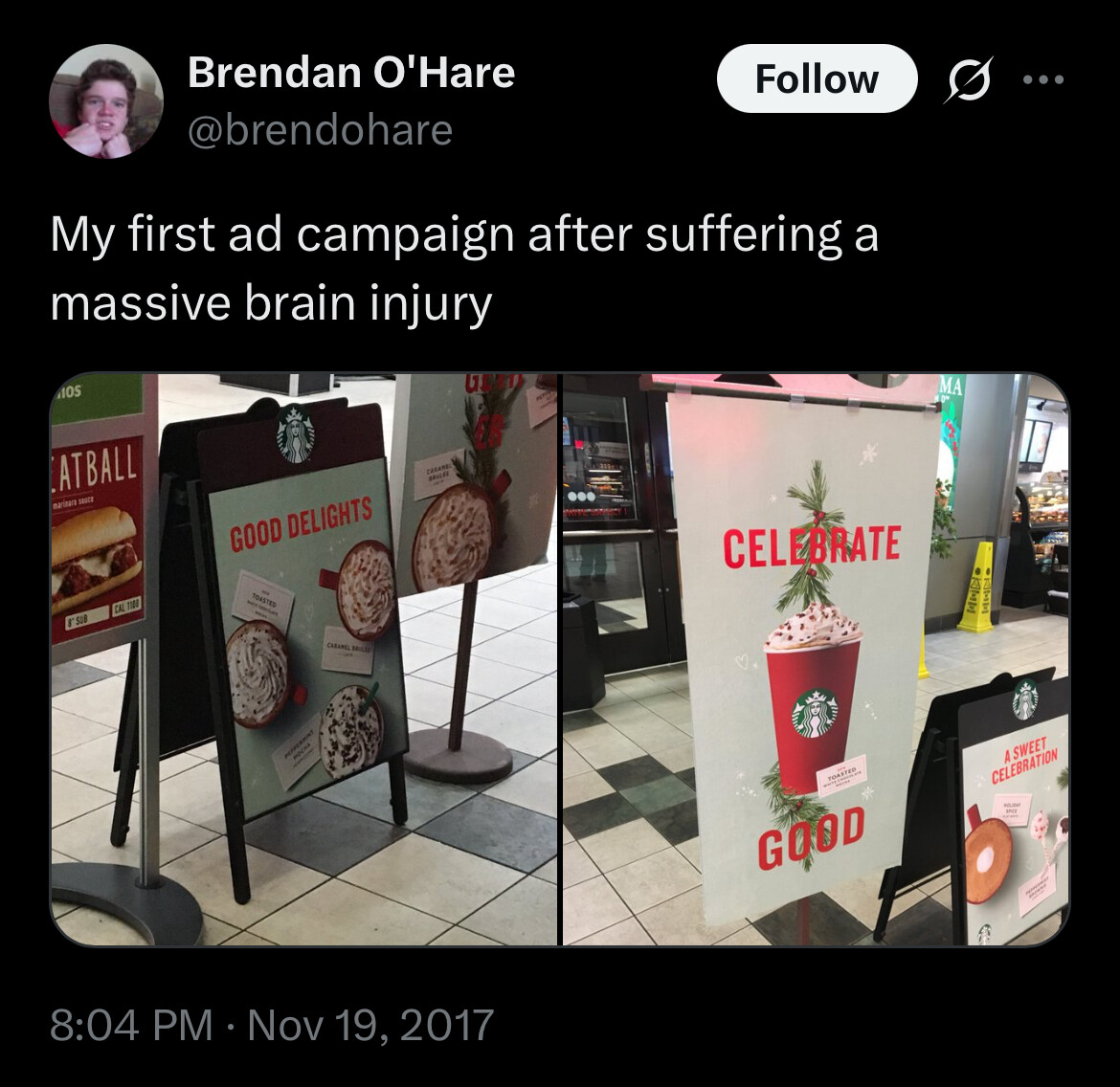The width and height of the screenshot is (1120, 1087).
Task: Click the @brendohare handle
Action: coord(320,131)
